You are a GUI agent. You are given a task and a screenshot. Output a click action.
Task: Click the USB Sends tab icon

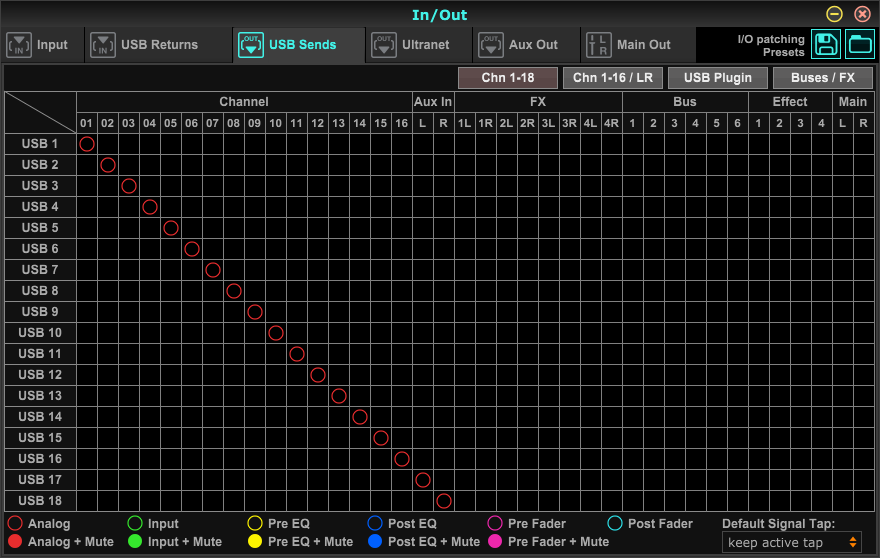coord(251,45)
